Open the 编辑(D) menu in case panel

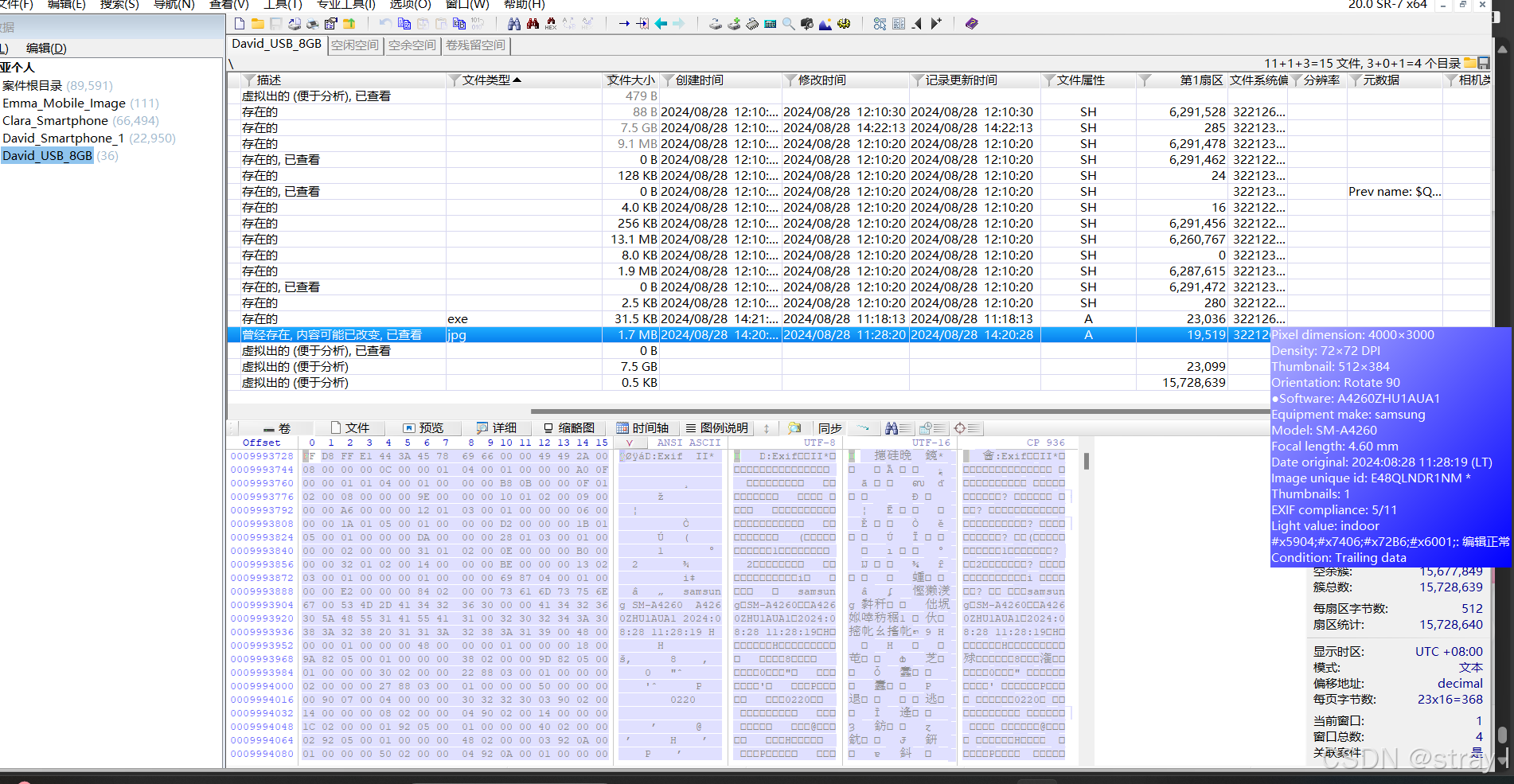46,49
